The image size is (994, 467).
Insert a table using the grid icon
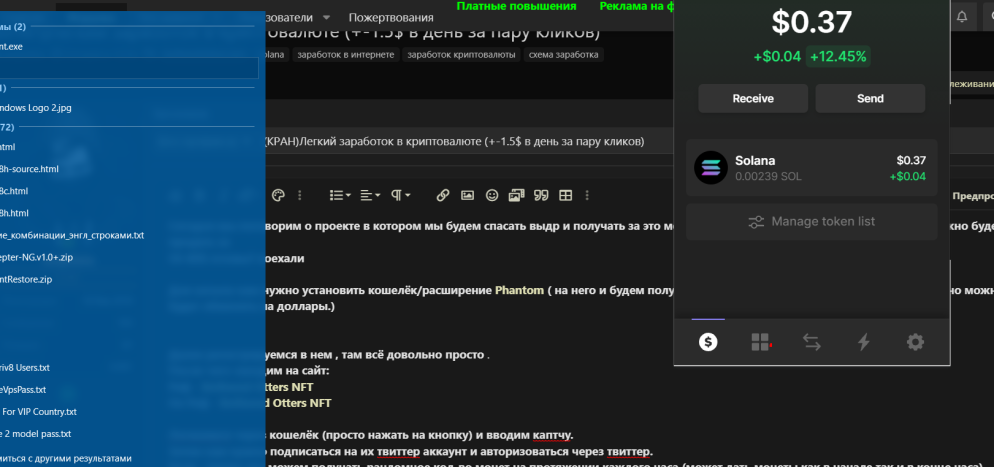pos(565,195)
